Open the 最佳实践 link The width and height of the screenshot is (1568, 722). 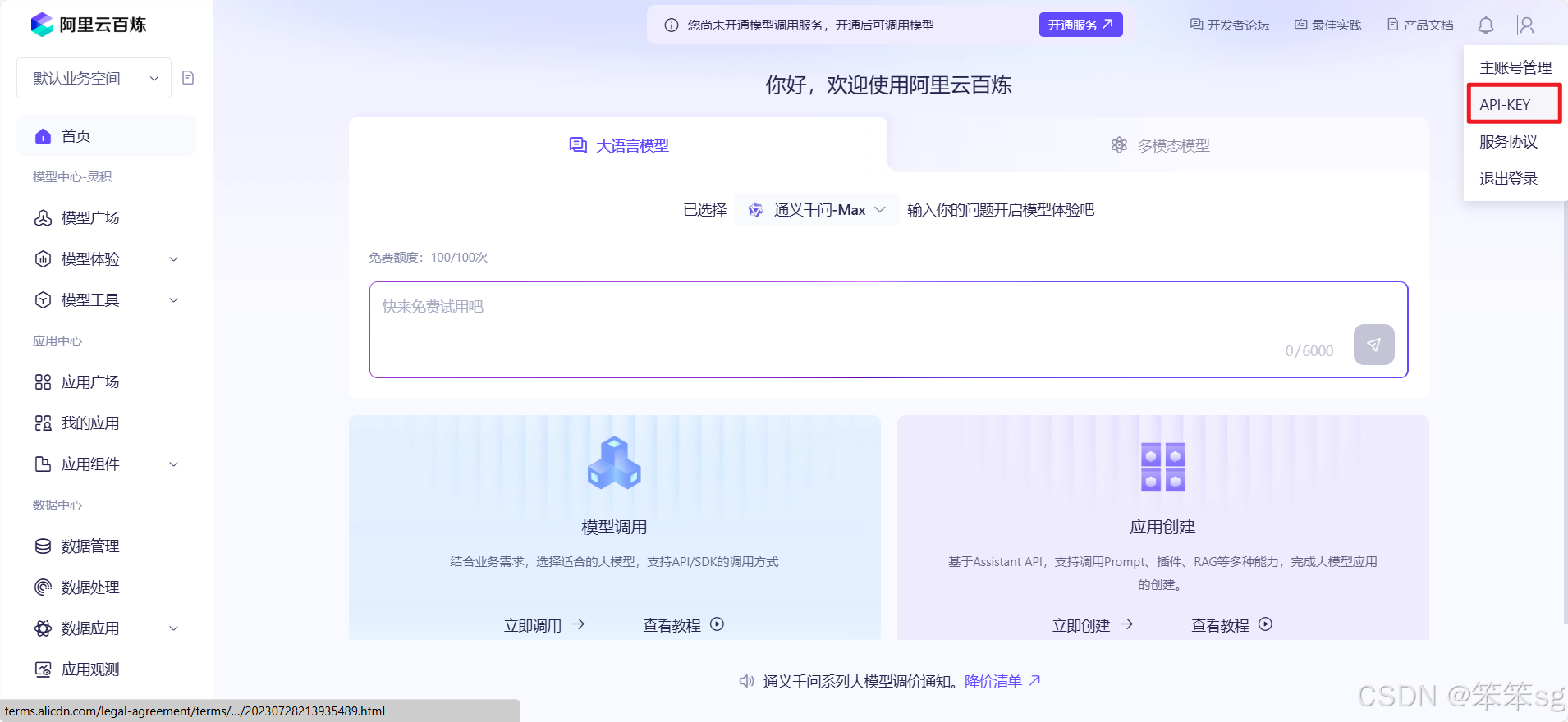pos(1327,25)
